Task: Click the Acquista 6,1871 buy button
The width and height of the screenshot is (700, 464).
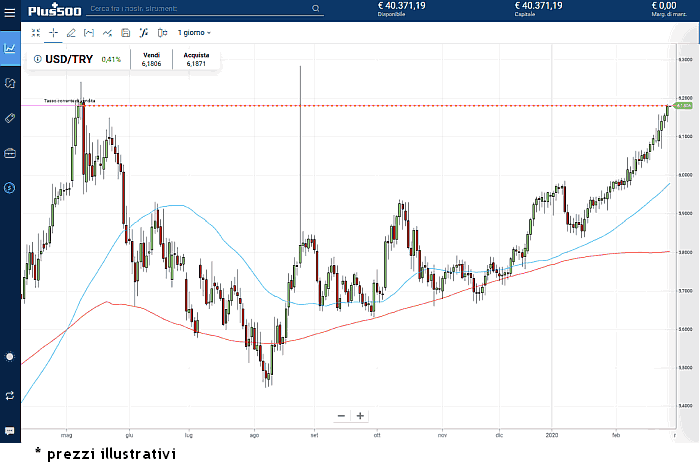Action: (x=196, y=58)
